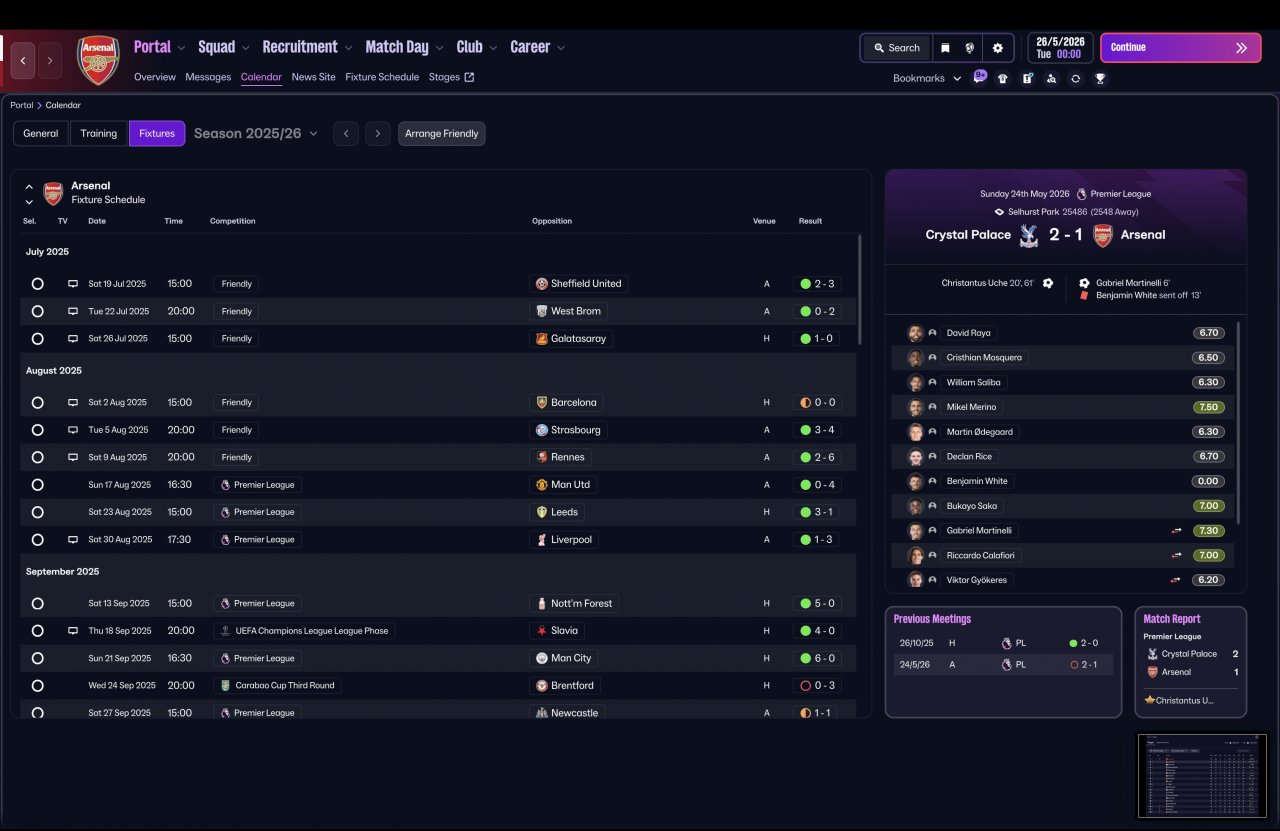
Task: Click the 26/5/2026 date and time box
Action: (x=1060, y=48)
